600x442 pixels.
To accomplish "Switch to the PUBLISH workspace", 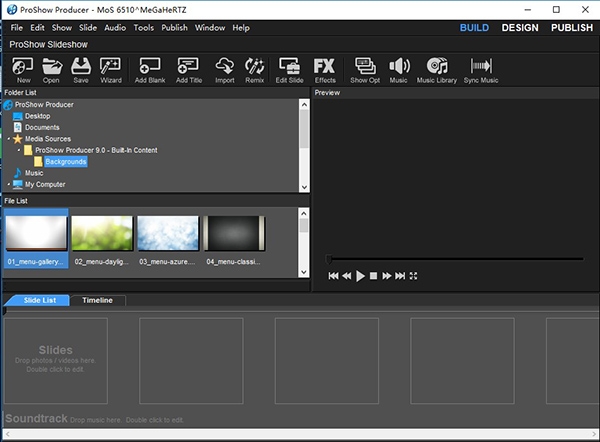I will (572, 28).
